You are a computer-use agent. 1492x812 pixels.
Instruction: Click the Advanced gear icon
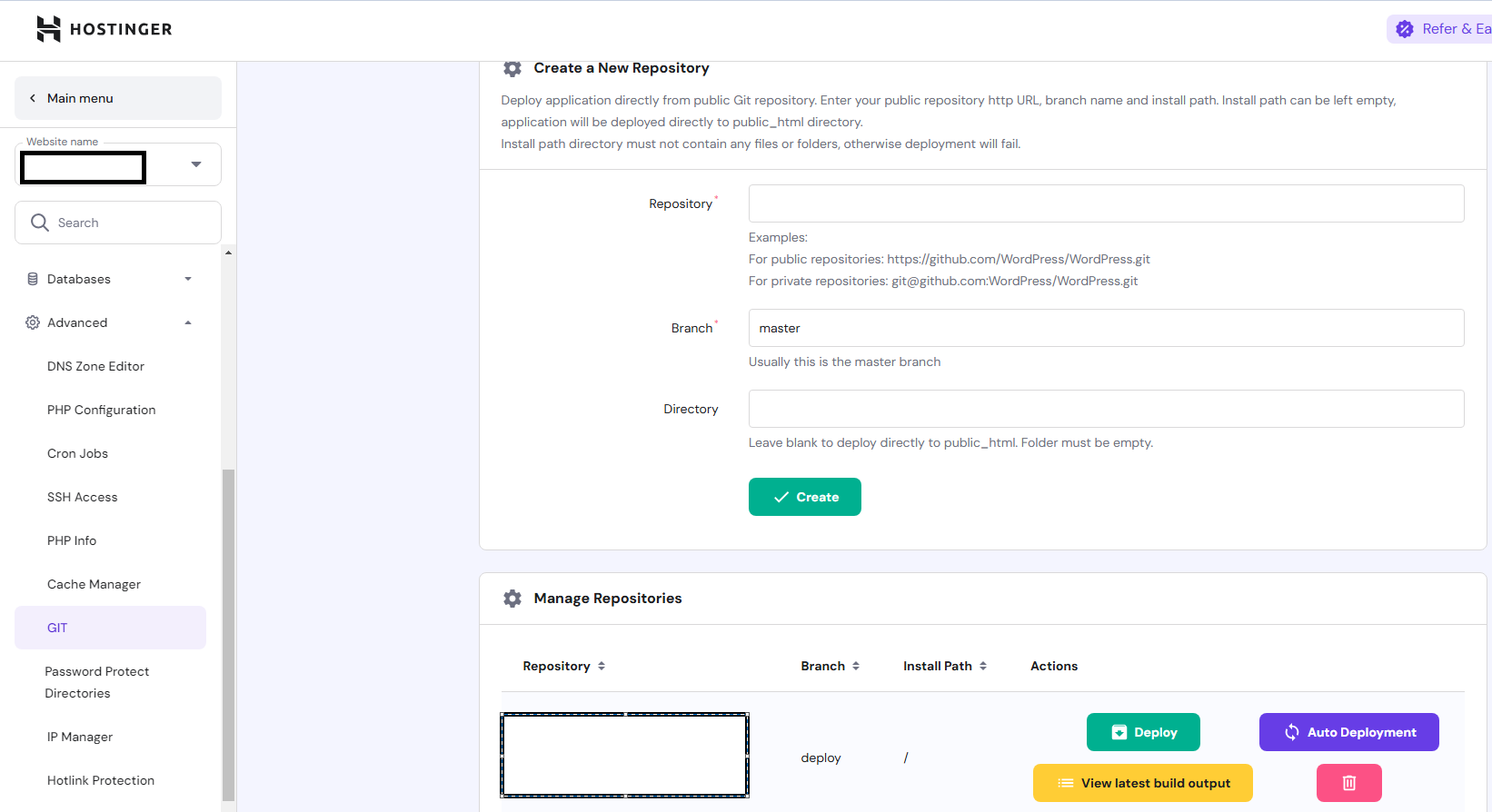click(x=33, y=322)
